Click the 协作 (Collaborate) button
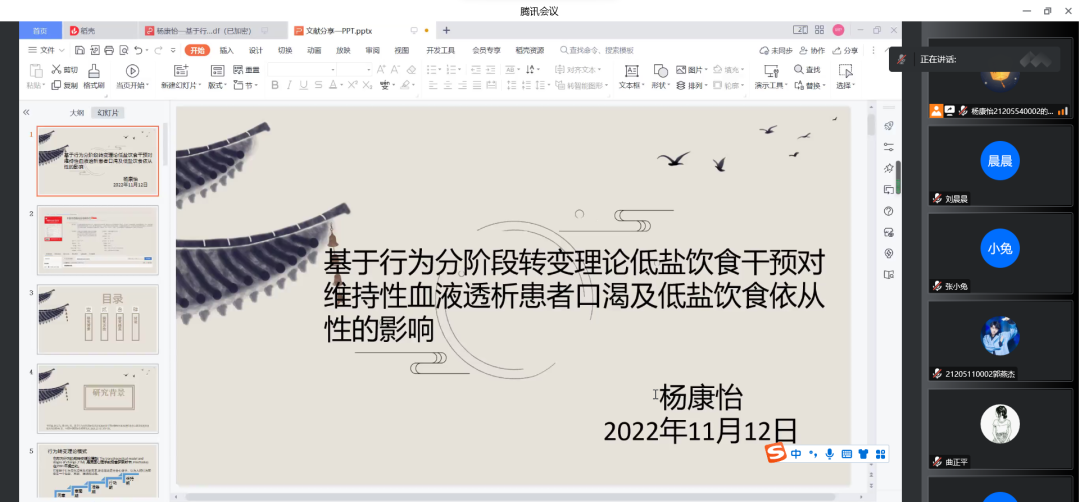 pyautogui.click(x=813, y=50)
